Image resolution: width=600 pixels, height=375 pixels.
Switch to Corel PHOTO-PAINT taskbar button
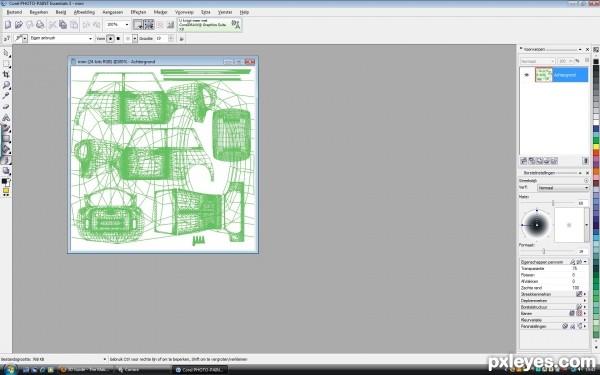(200, 370)
